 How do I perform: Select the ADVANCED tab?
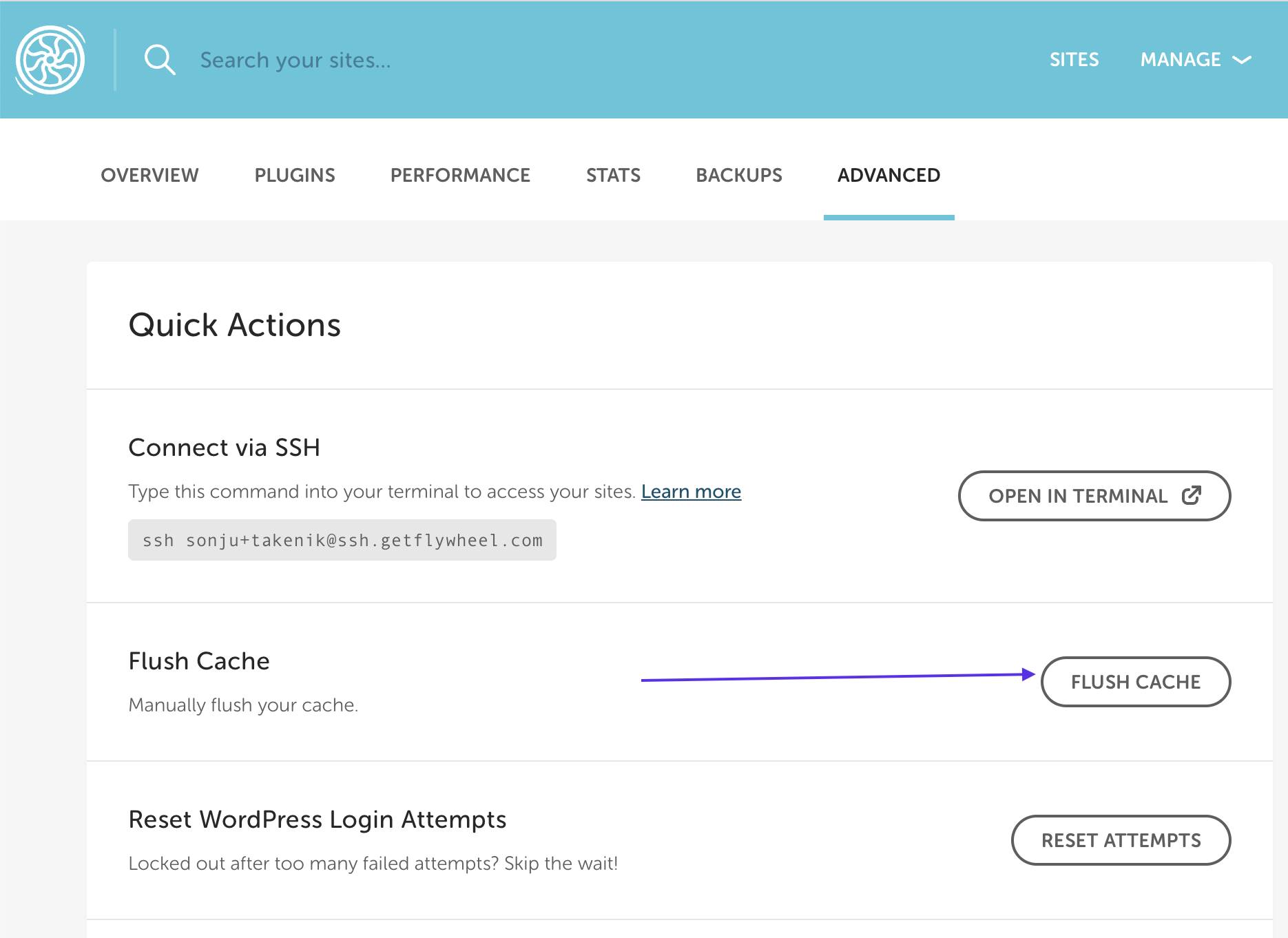[889, 176]
